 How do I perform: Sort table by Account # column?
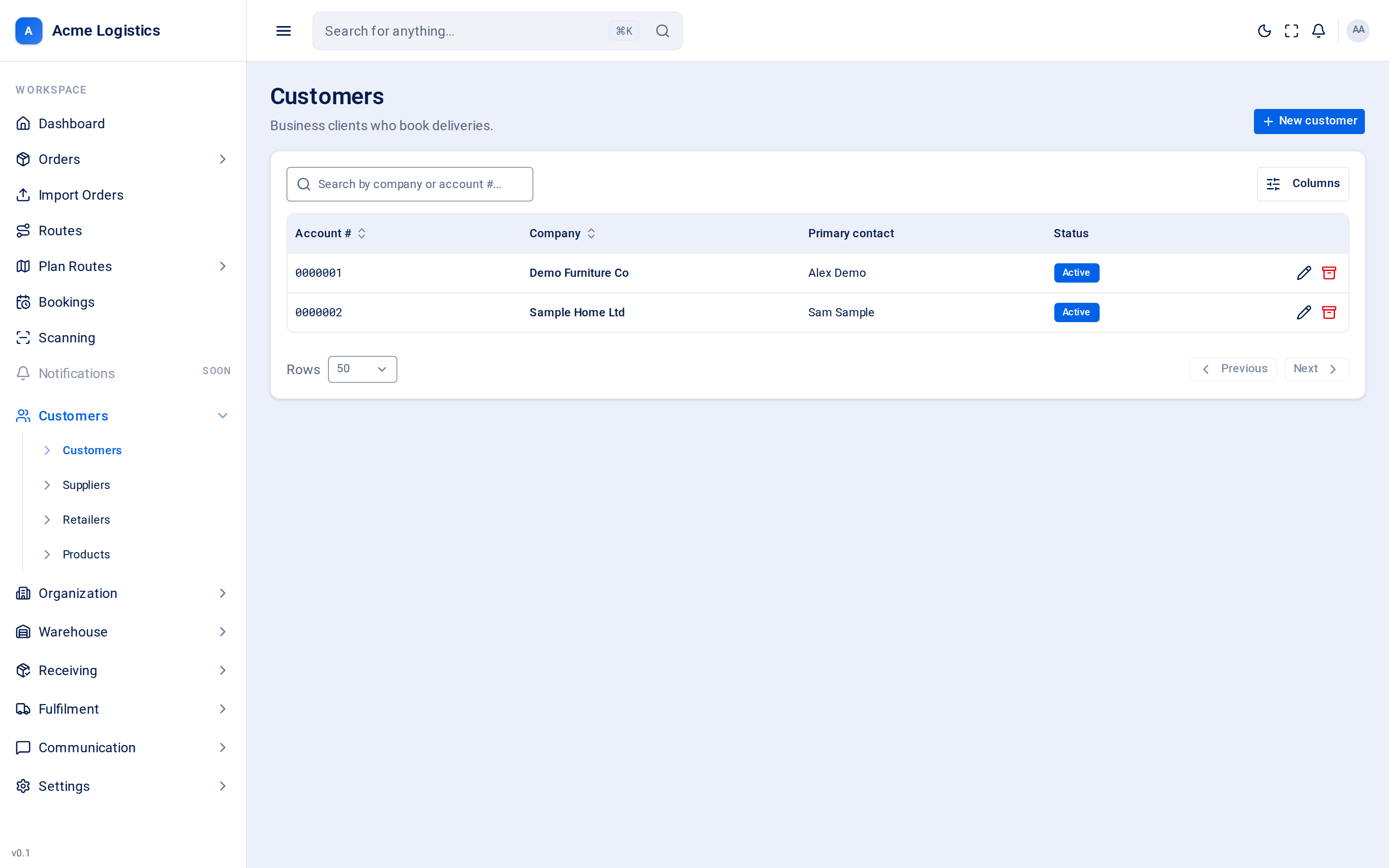[x=330, y=234]
